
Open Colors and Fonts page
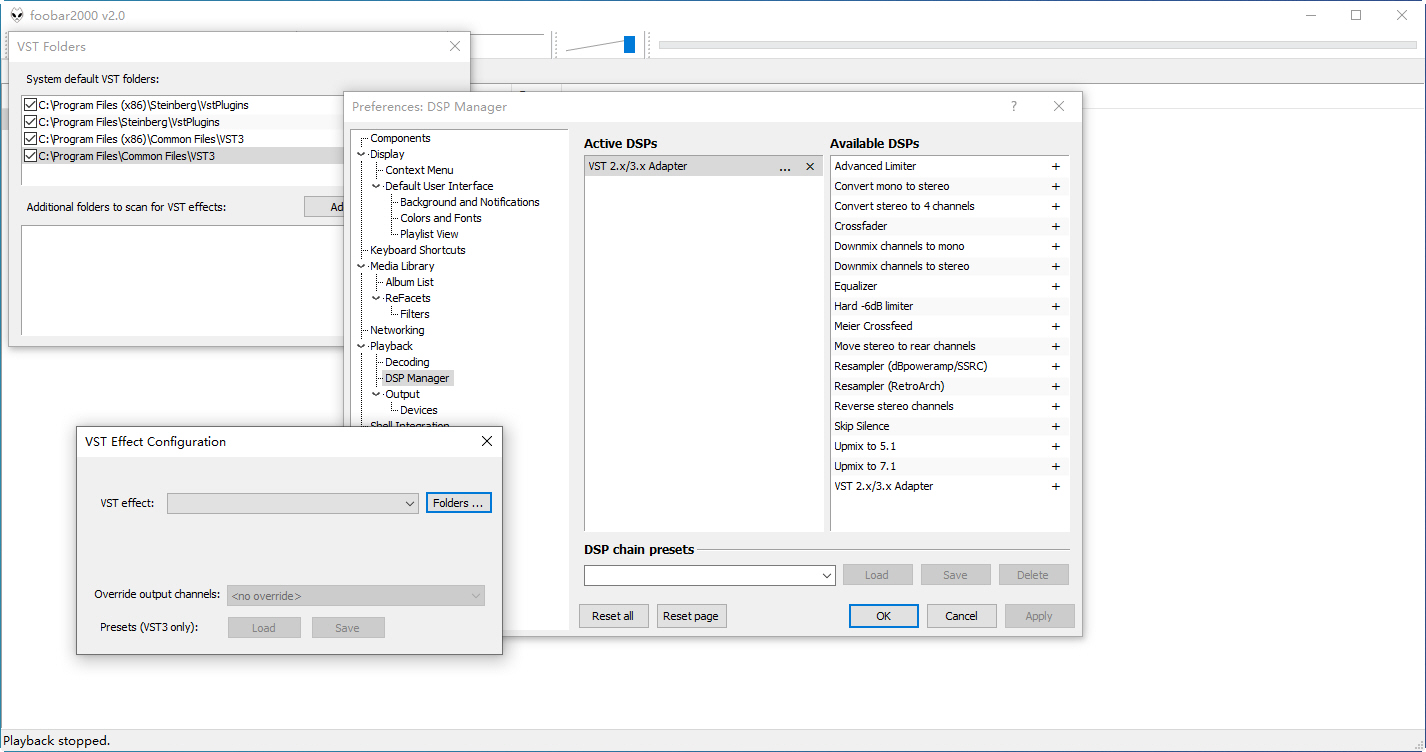tap(441, 218)
